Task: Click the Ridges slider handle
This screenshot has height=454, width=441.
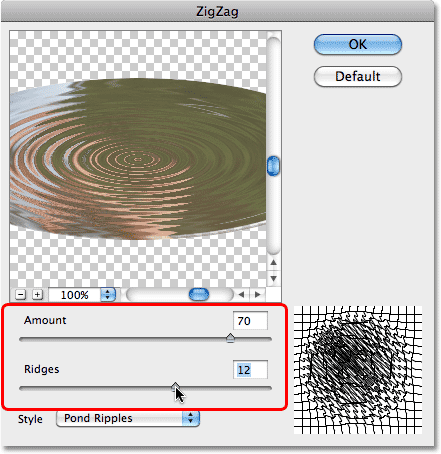Action: [175, 387]
